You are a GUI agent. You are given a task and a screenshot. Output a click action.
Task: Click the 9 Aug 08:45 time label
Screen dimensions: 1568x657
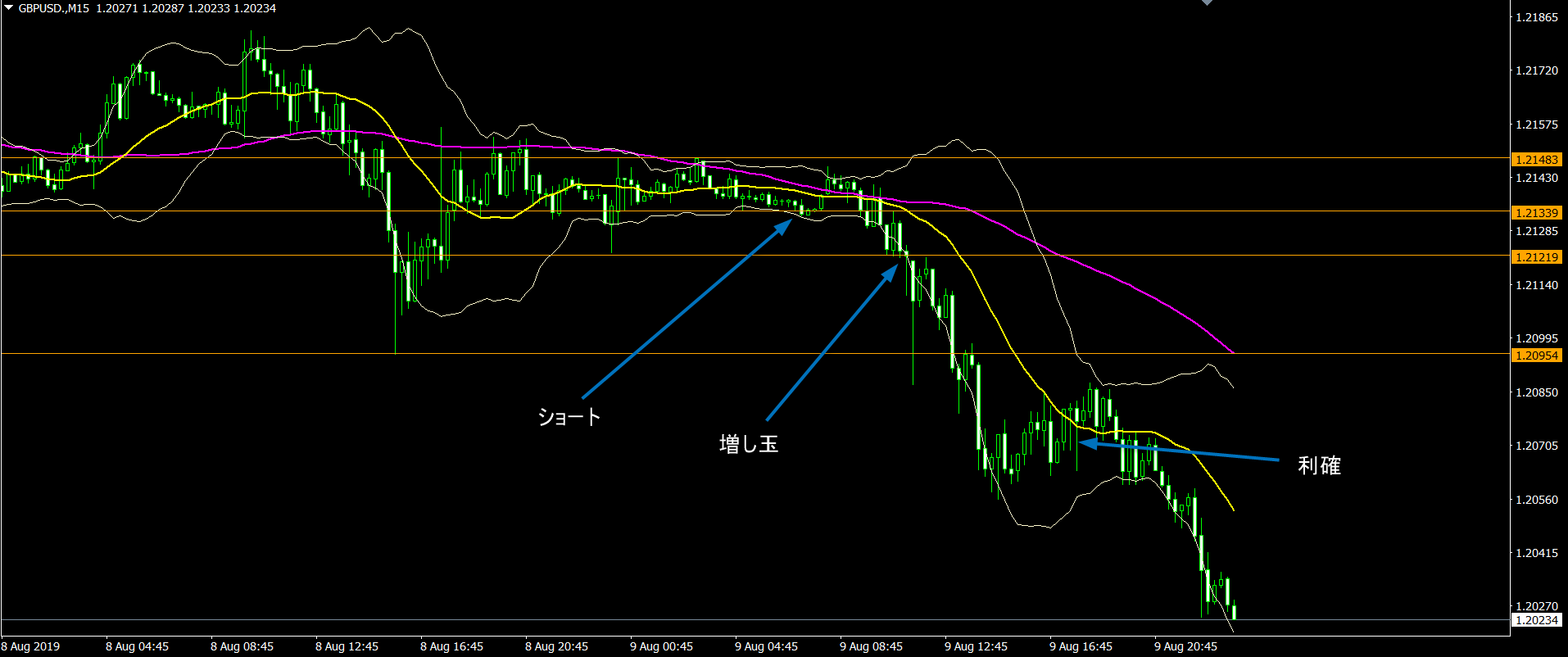871,647
